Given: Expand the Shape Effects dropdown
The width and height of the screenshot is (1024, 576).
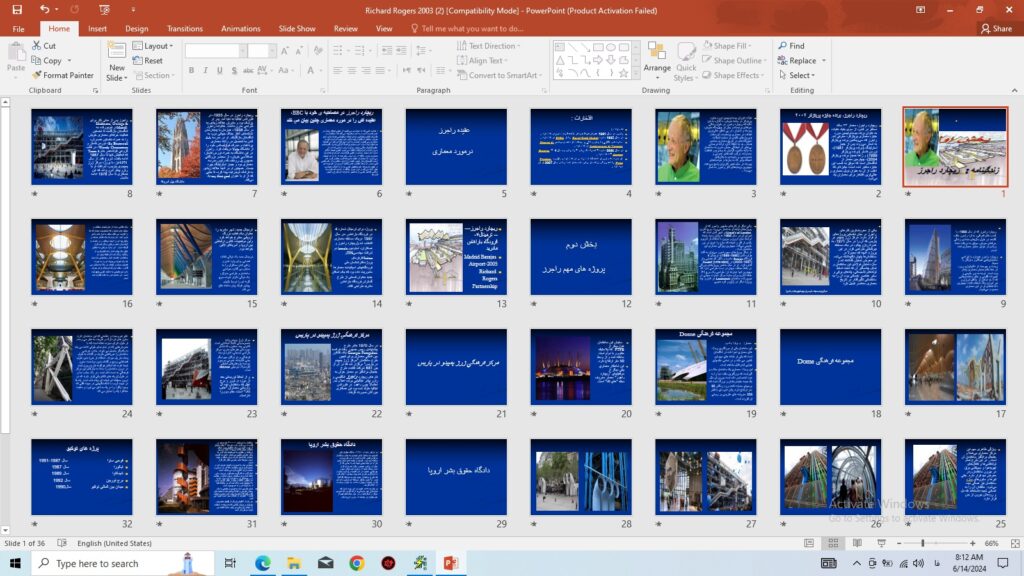Looking at the screenshot, I should point(733,75).
